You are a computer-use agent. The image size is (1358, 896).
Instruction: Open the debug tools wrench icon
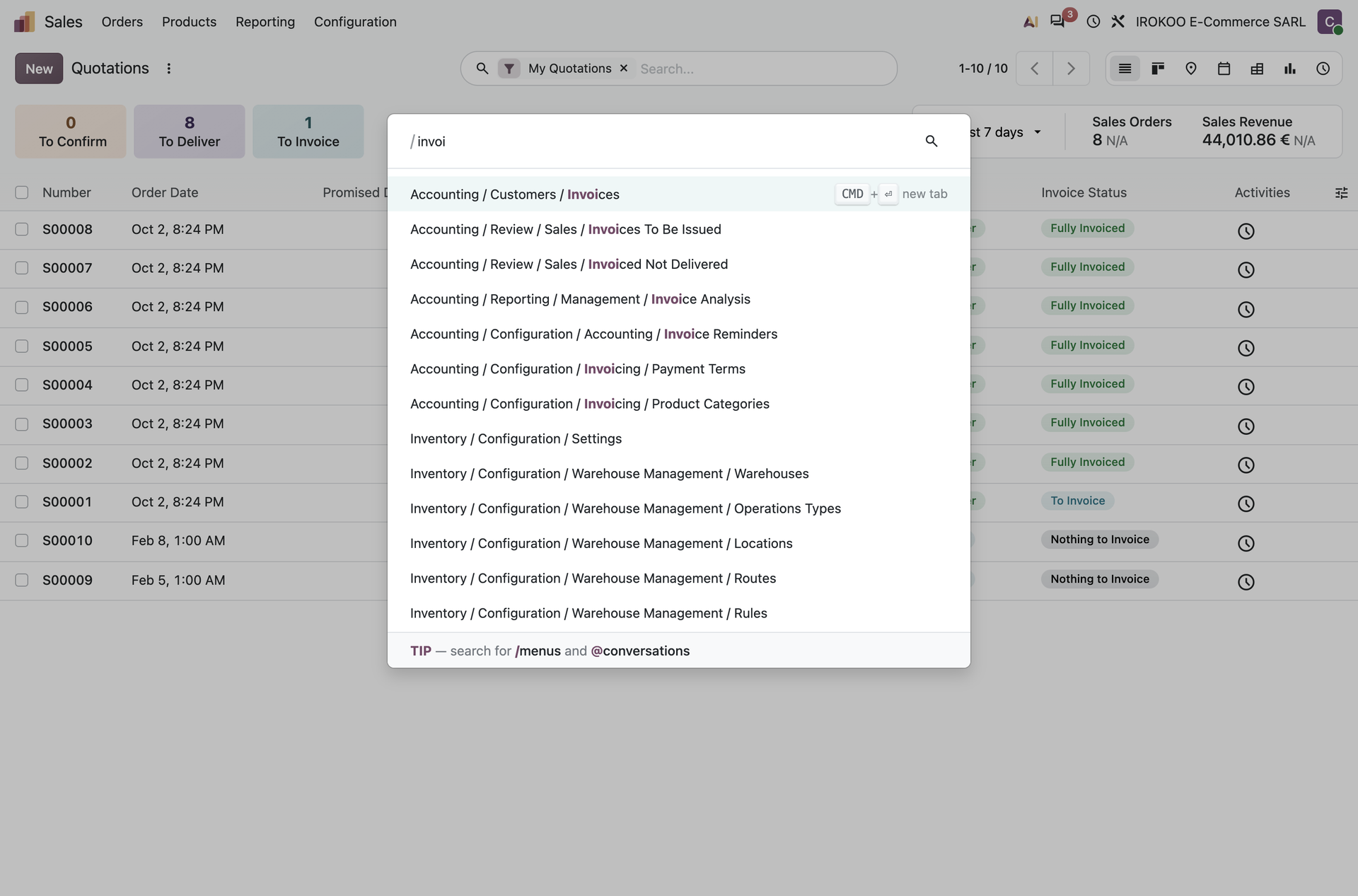pyautogui.click(x=1118, y=22)
